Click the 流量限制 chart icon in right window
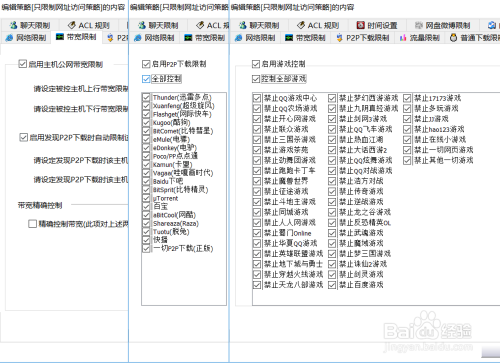500x364 pixels. point(403,38)
